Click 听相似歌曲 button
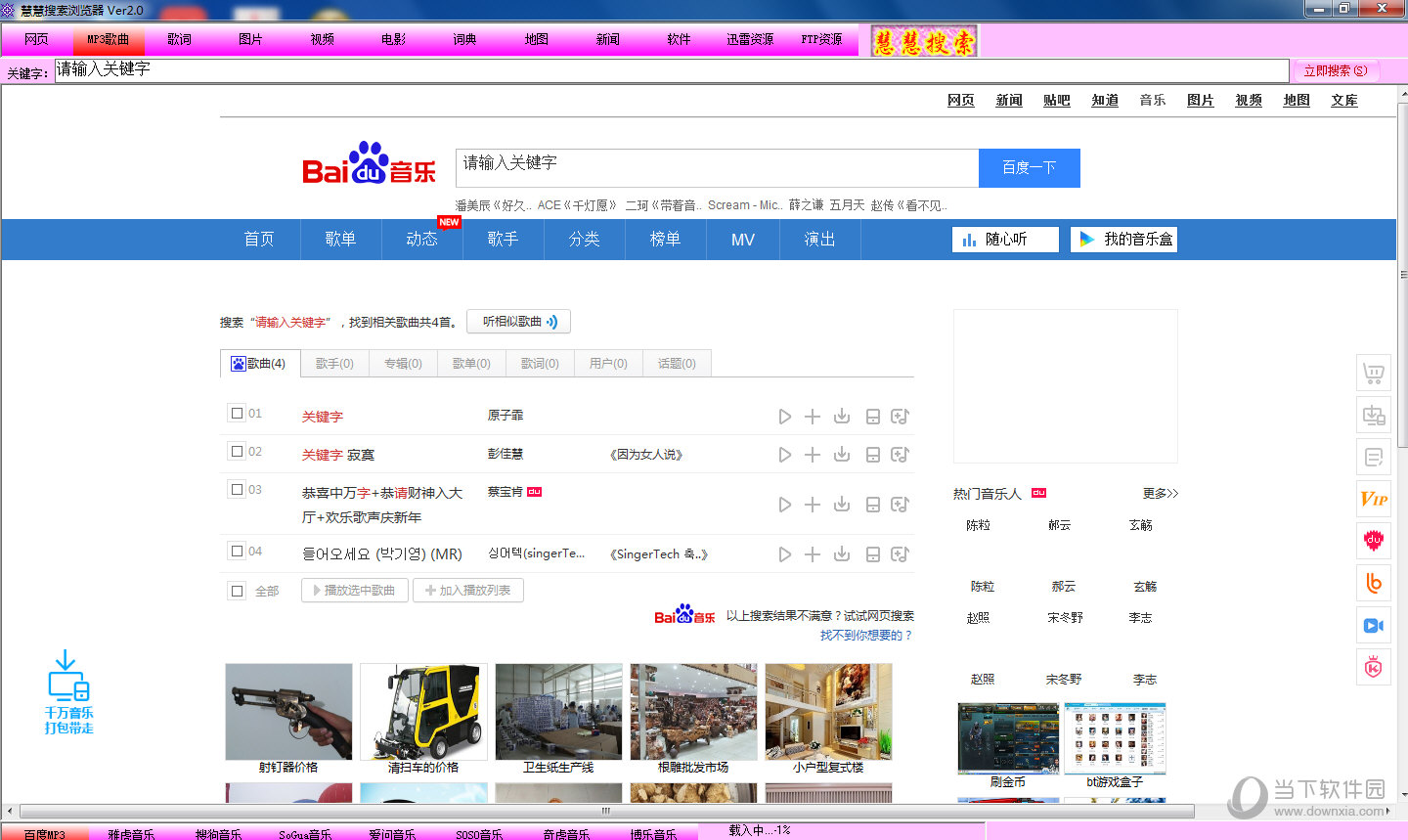This screenshot has width=1408, height=840. click(x=519, y=322)
